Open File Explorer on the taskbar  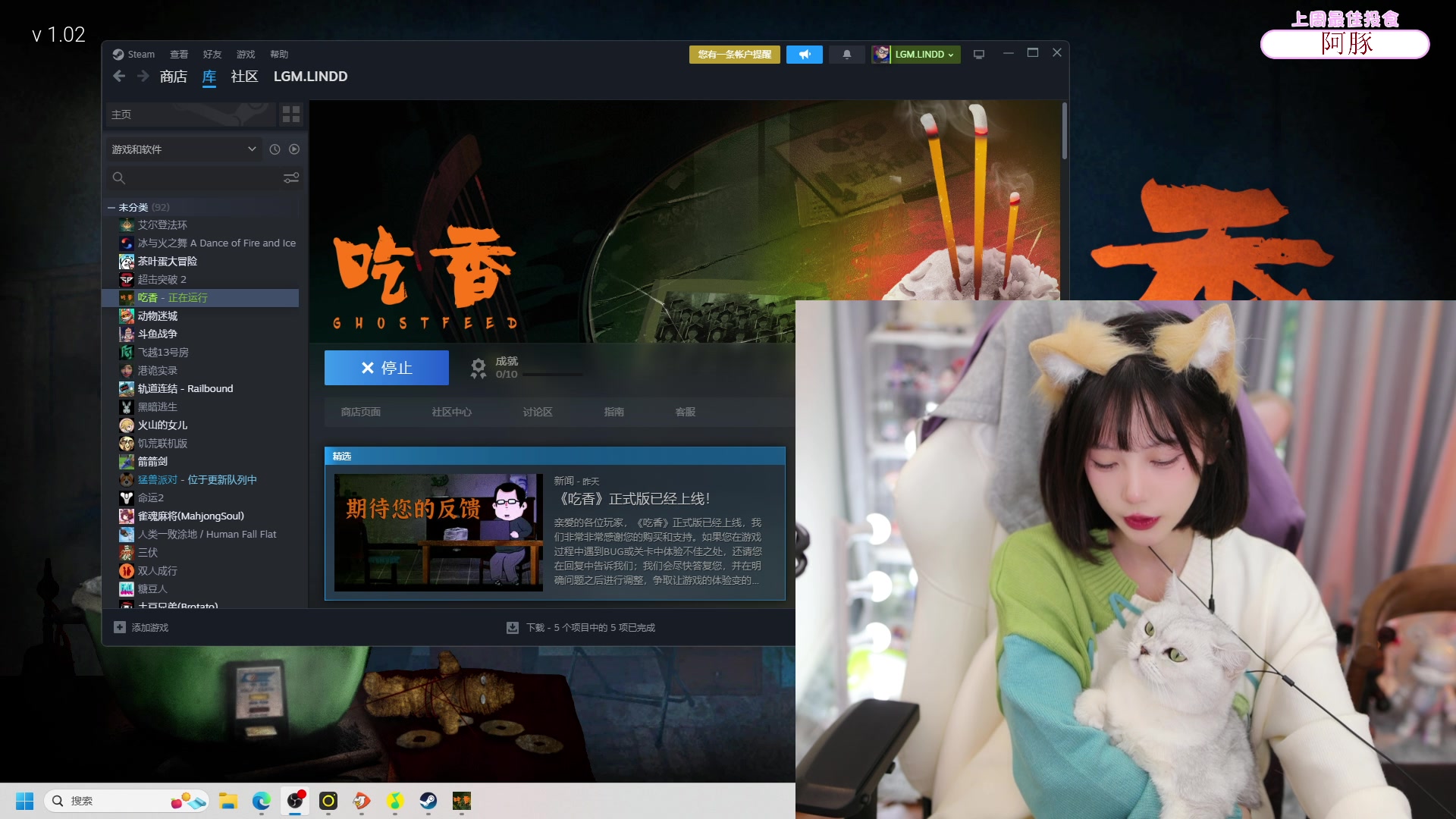coord(228,801)
